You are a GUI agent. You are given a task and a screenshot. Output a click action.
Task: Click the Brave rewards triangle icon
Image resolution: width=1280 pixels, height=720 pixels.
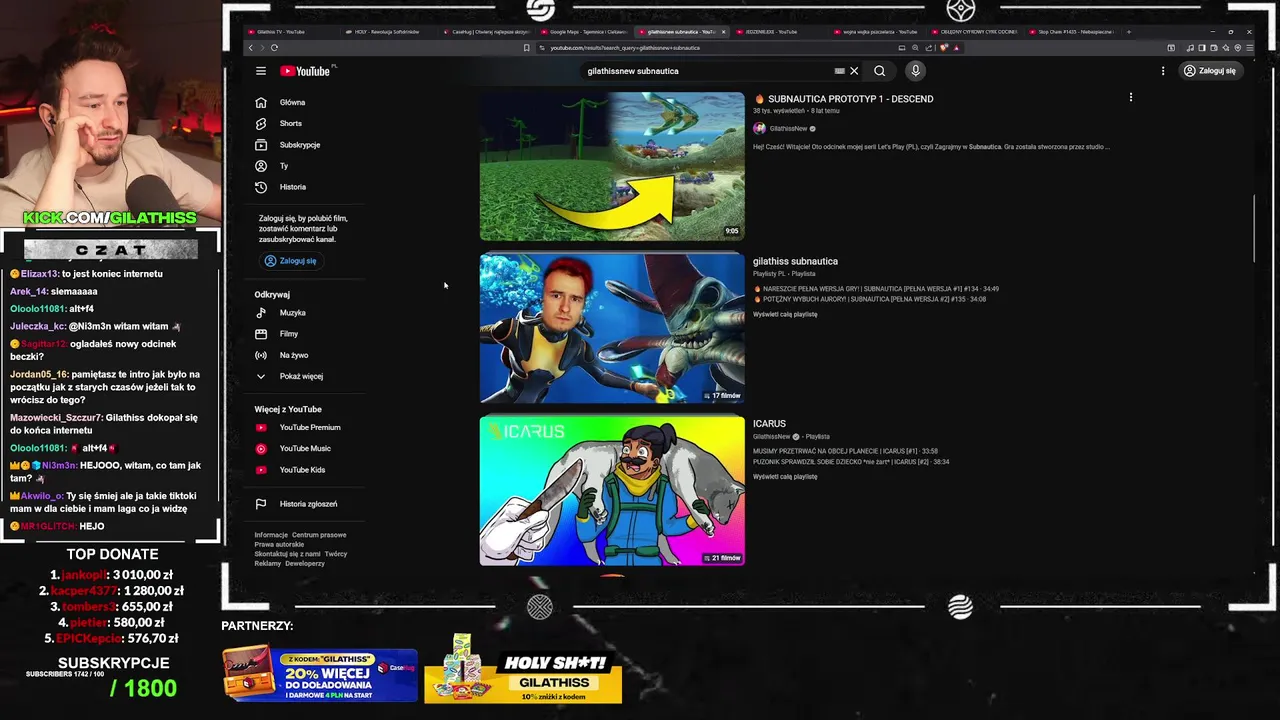(x=956, y=48)
